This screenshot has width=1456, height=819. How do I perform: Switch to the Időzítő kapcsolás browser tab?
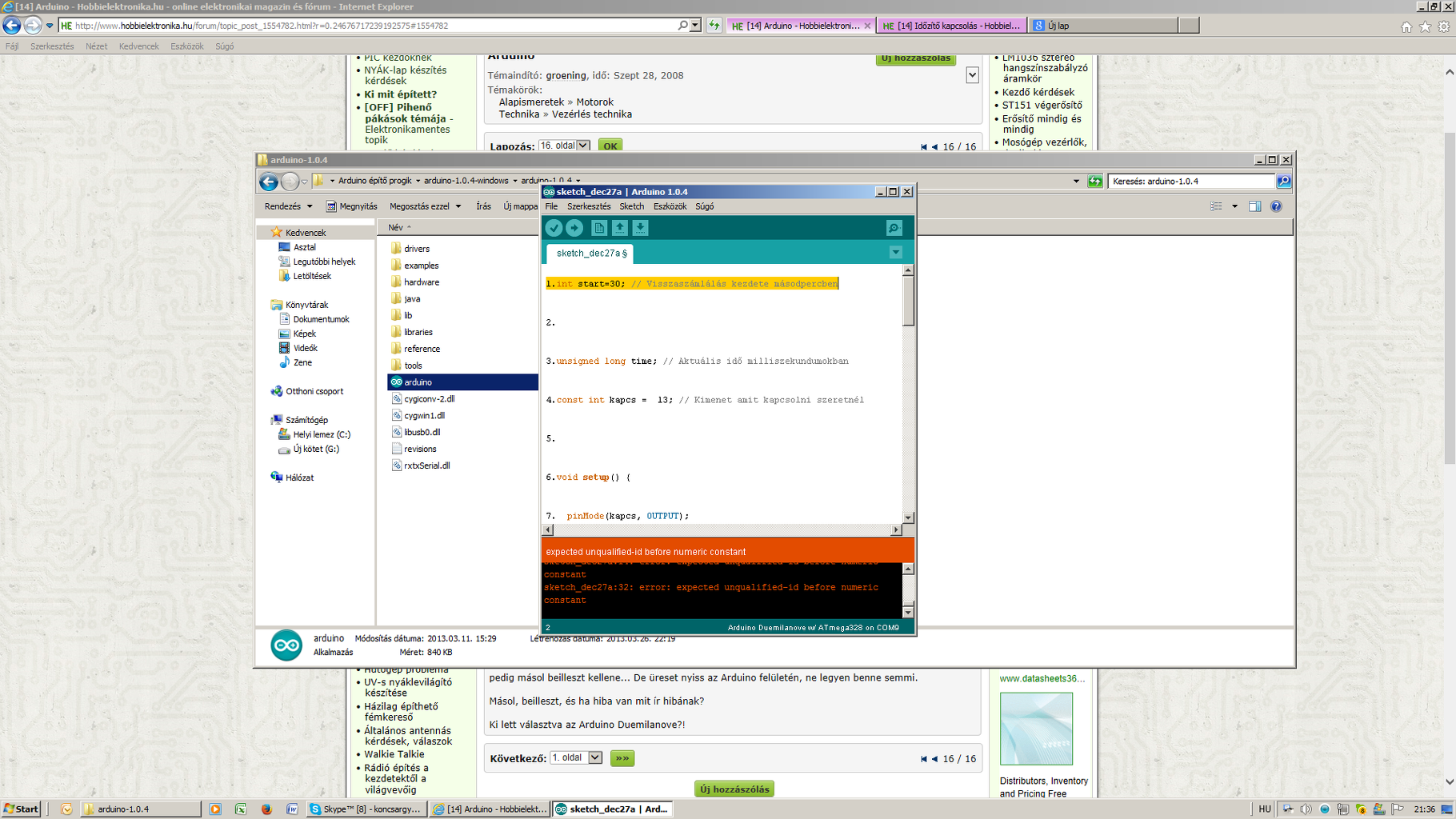(951, 26)
